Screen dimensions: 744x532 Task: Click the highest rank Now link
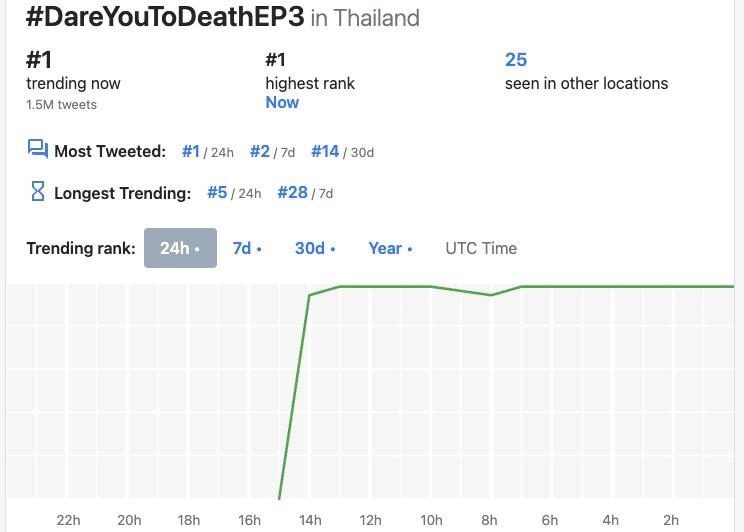[282, 102]
